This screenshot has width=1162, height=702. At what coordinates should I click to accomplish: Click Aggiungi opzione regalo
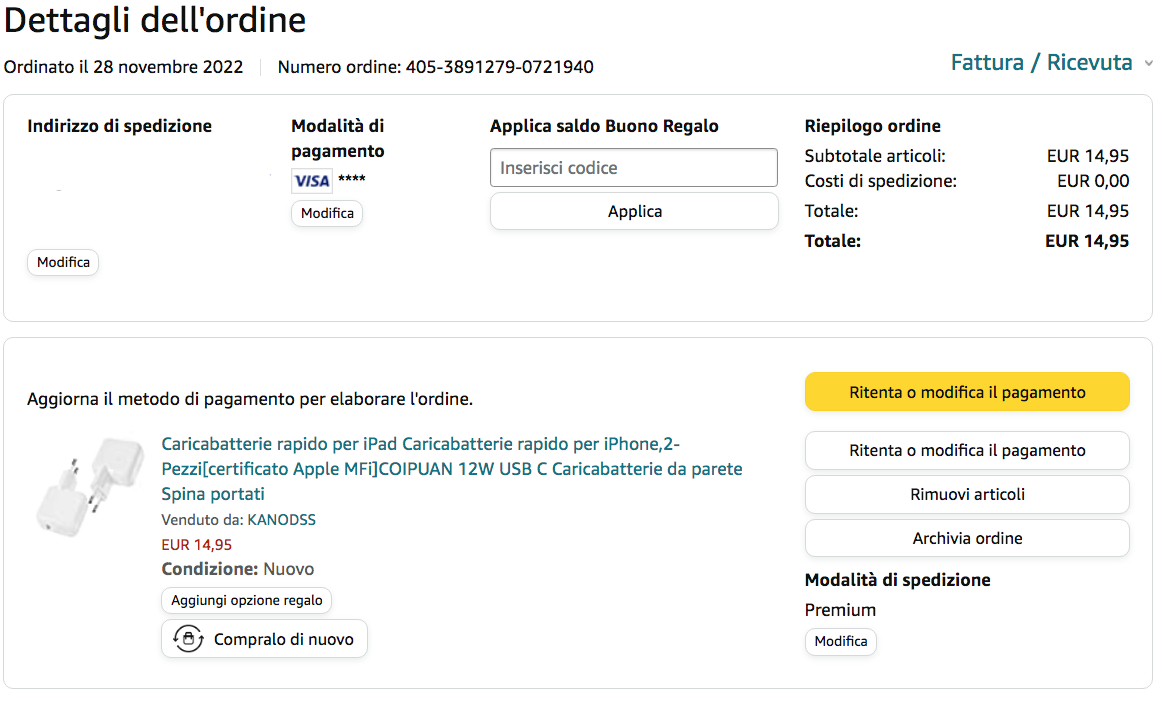(x=246, y=601)
